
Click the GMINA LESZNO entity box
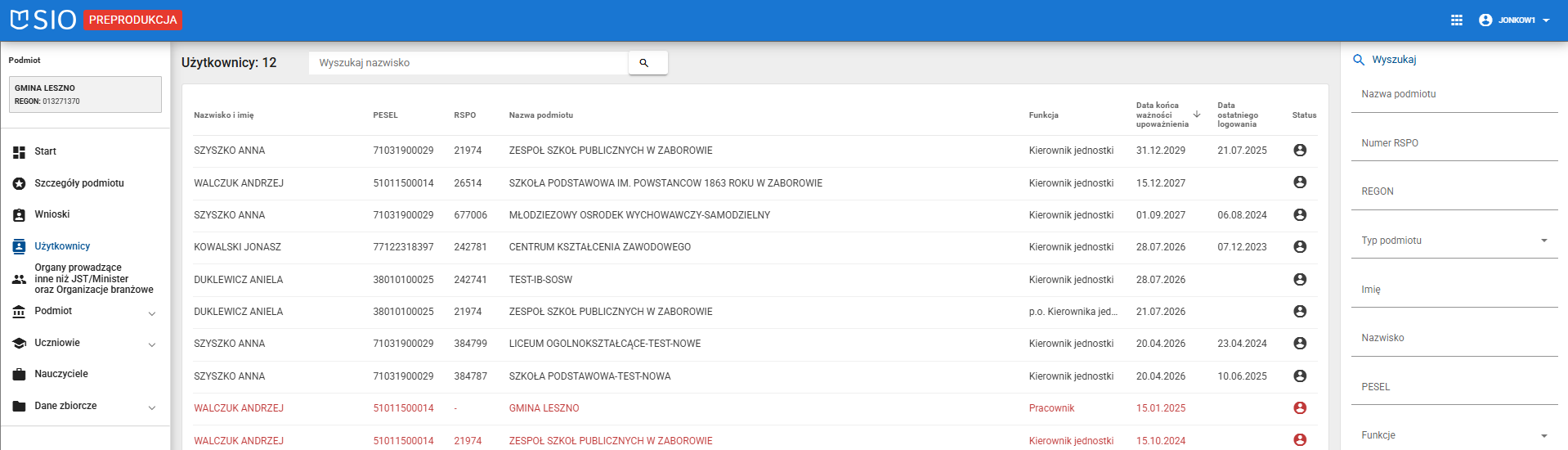[85, 94]
